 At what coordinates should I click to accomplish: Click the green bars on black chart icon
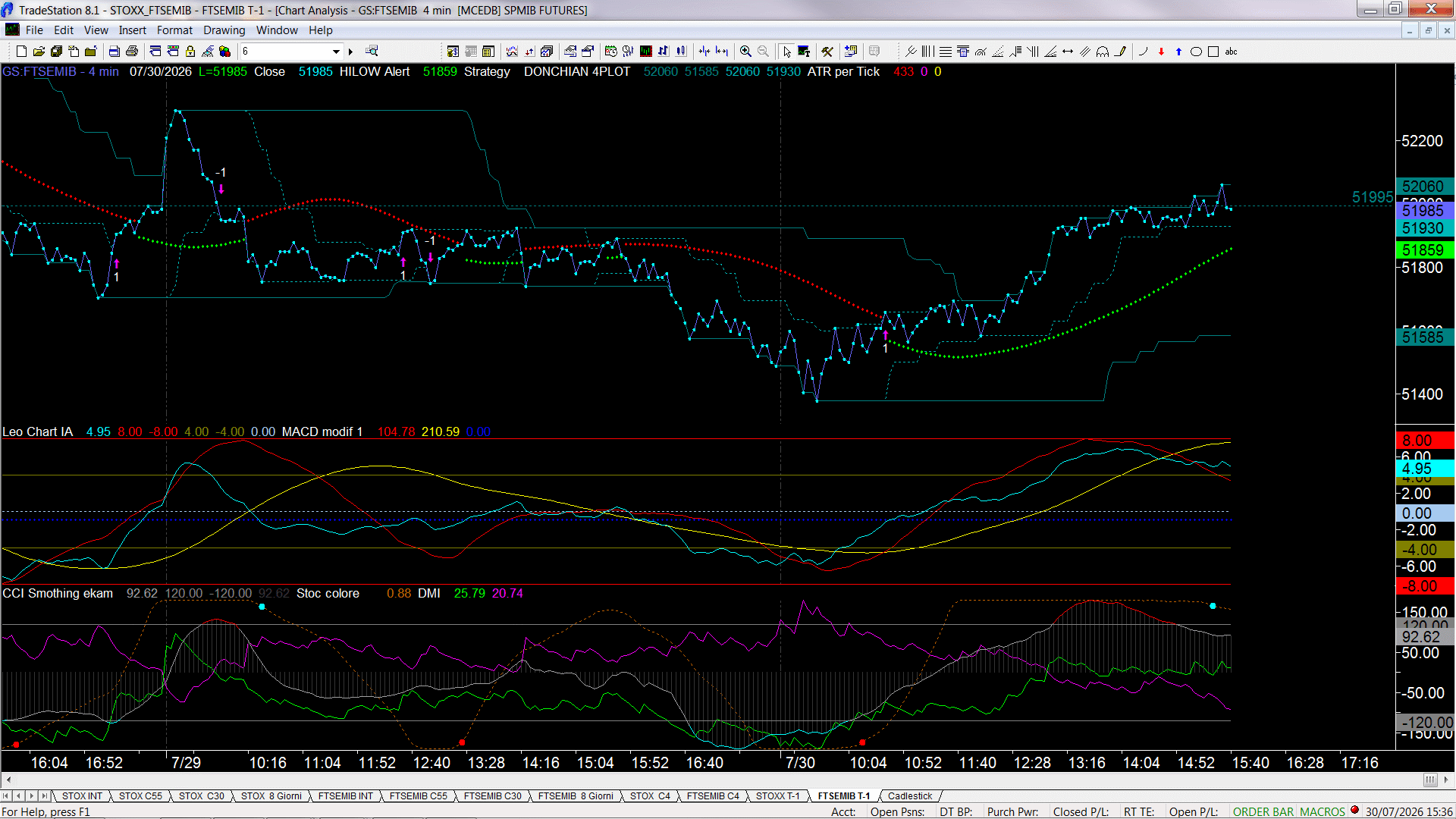coord(646,52)
